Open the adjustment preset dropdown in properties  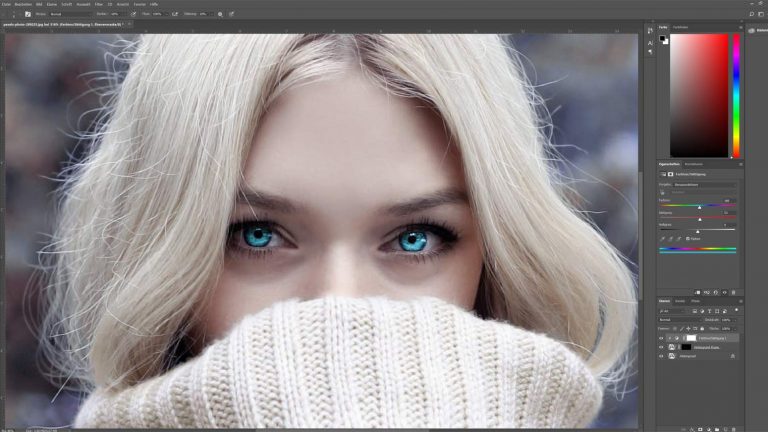tap(705, 184)
